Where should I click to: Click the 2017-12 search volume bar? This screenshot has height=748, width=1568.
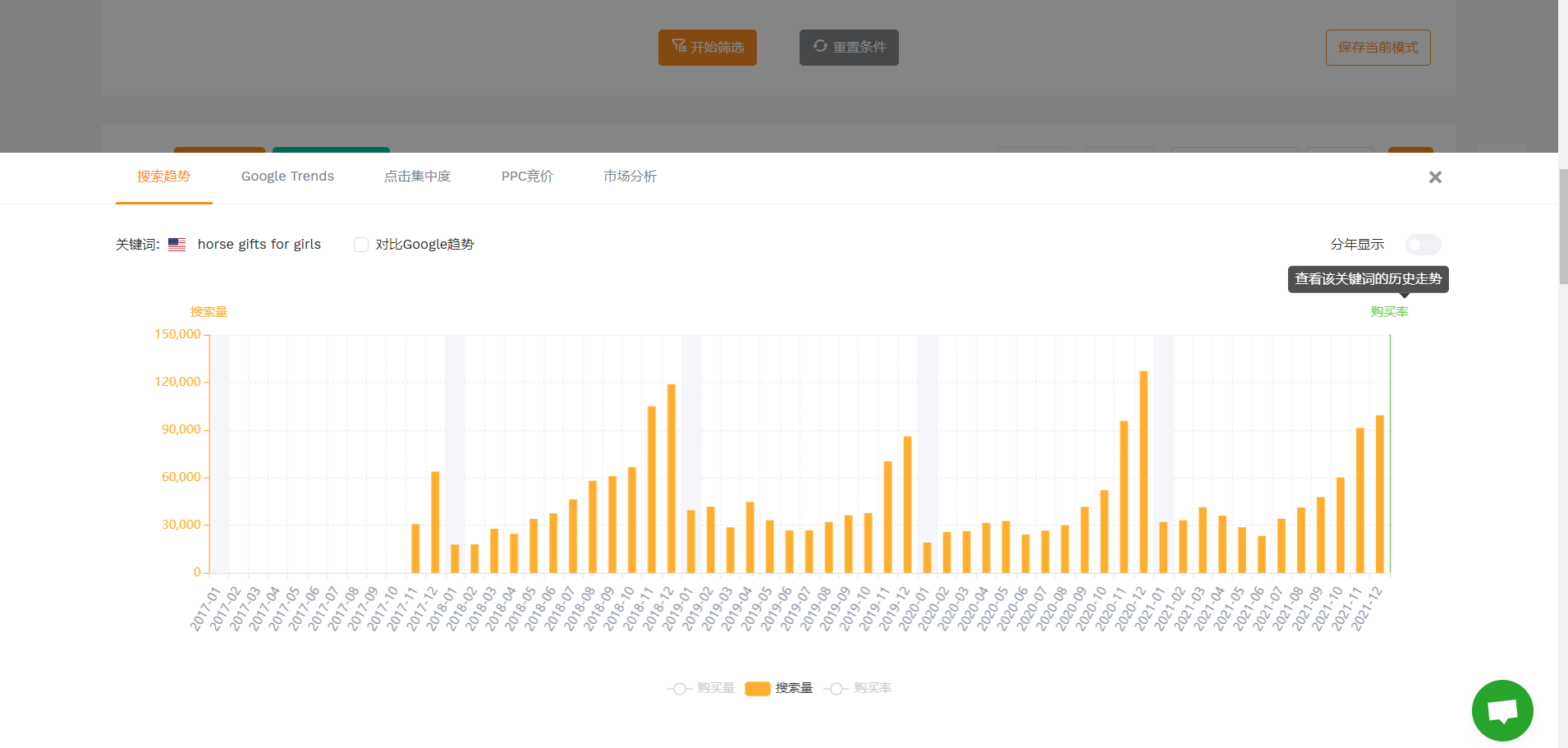[435, 522]
